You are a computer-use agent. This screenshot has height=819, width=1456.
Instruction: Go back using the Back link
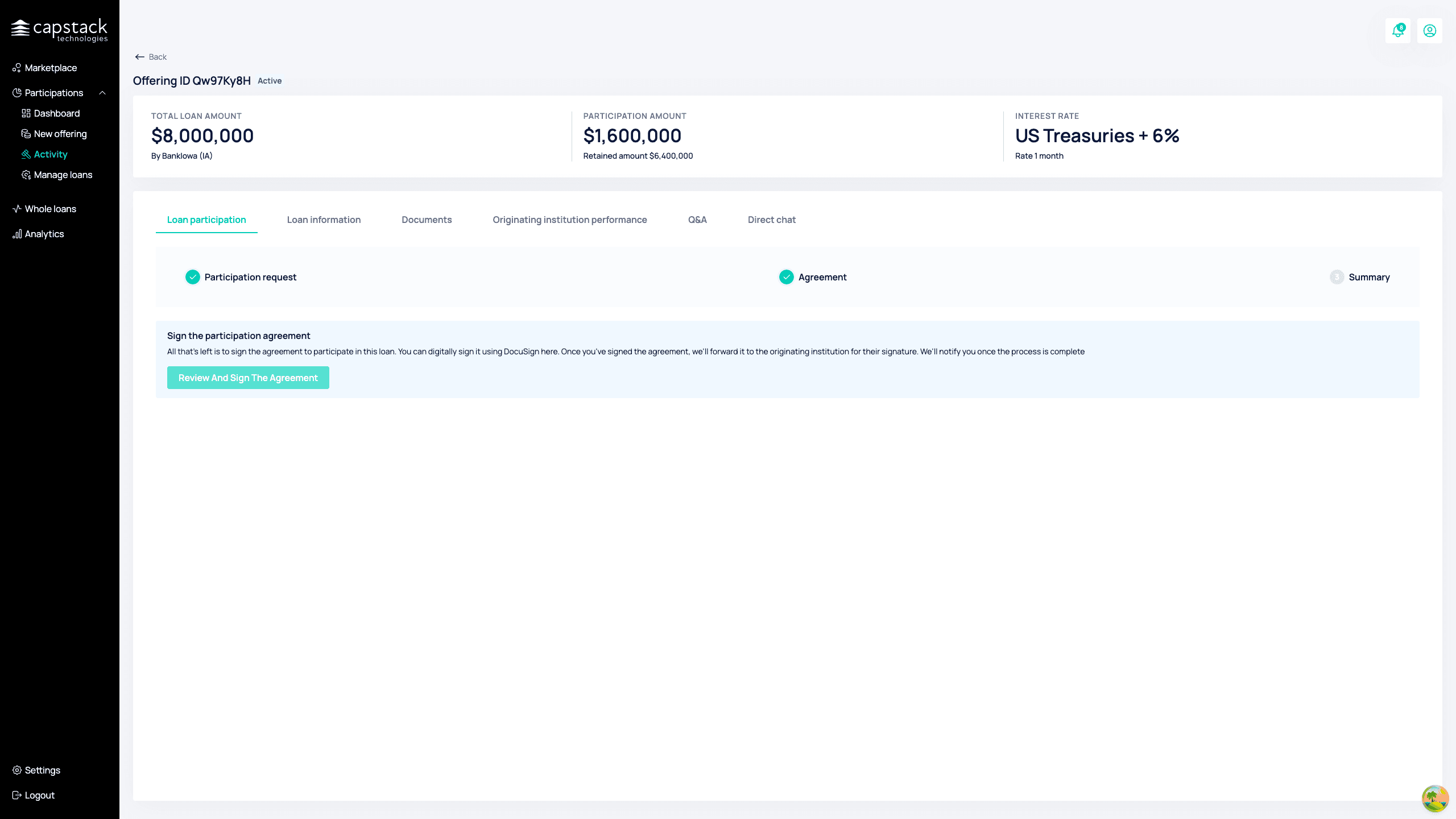(158, 57)
